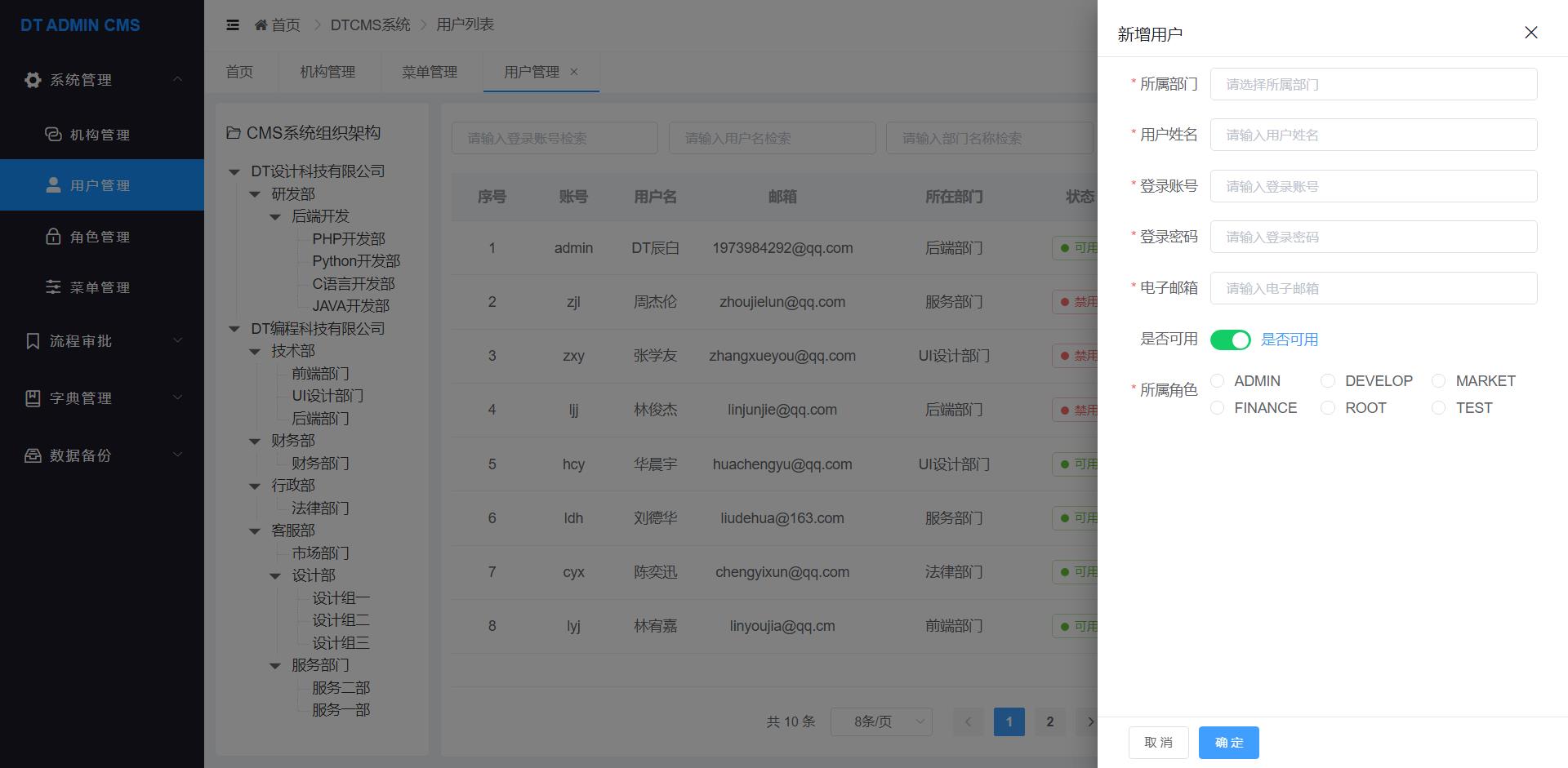This screenshot has height=768, width=1568.
Task: Click the 登录密码 input field
Action: (1374, 237)
